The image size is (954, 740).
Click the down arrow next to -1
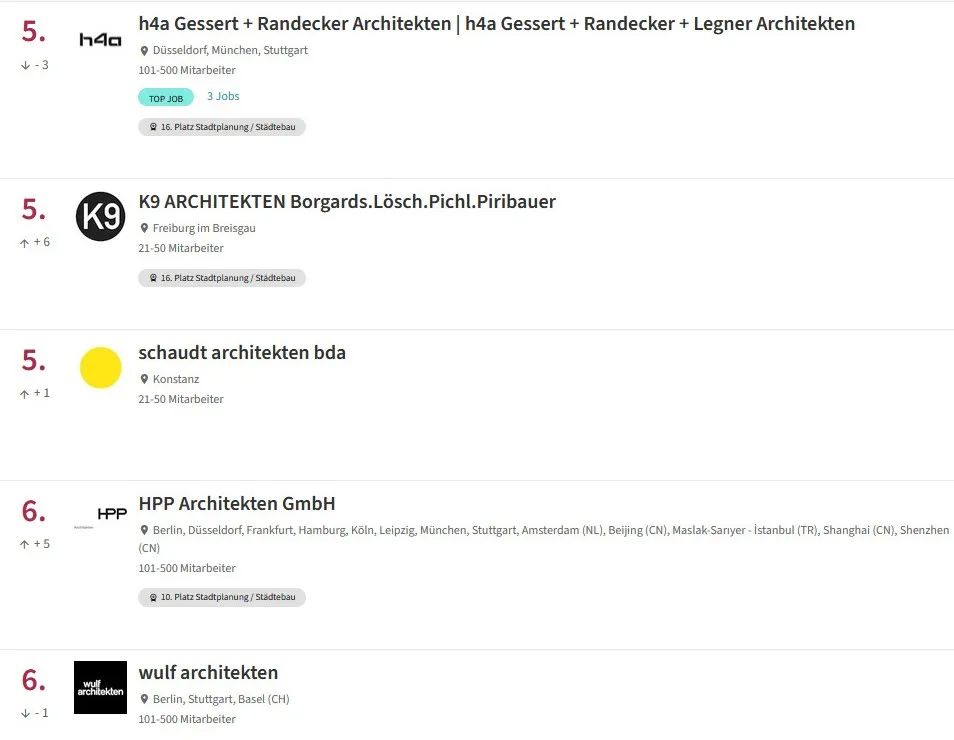point(25,713)
